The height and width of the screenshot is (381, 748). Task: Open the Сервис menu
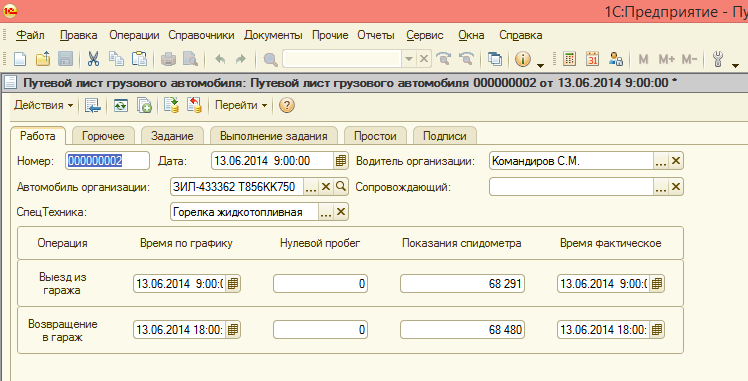[x=425, y=35]
